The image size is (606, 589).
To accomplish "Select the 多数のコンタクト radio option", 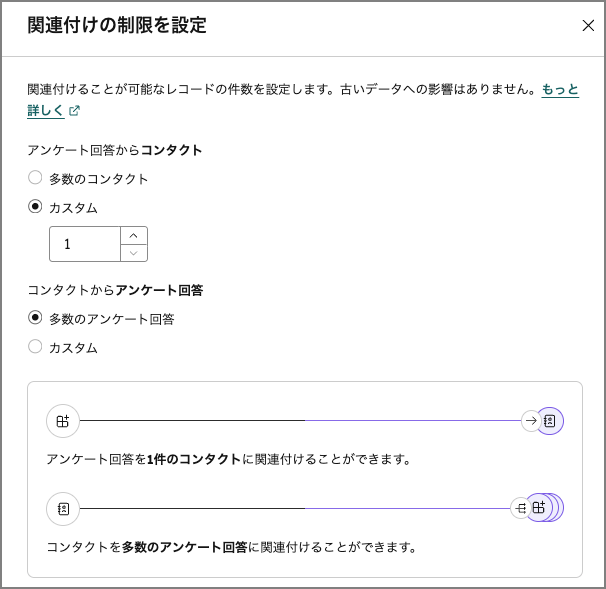I will 36,178.
